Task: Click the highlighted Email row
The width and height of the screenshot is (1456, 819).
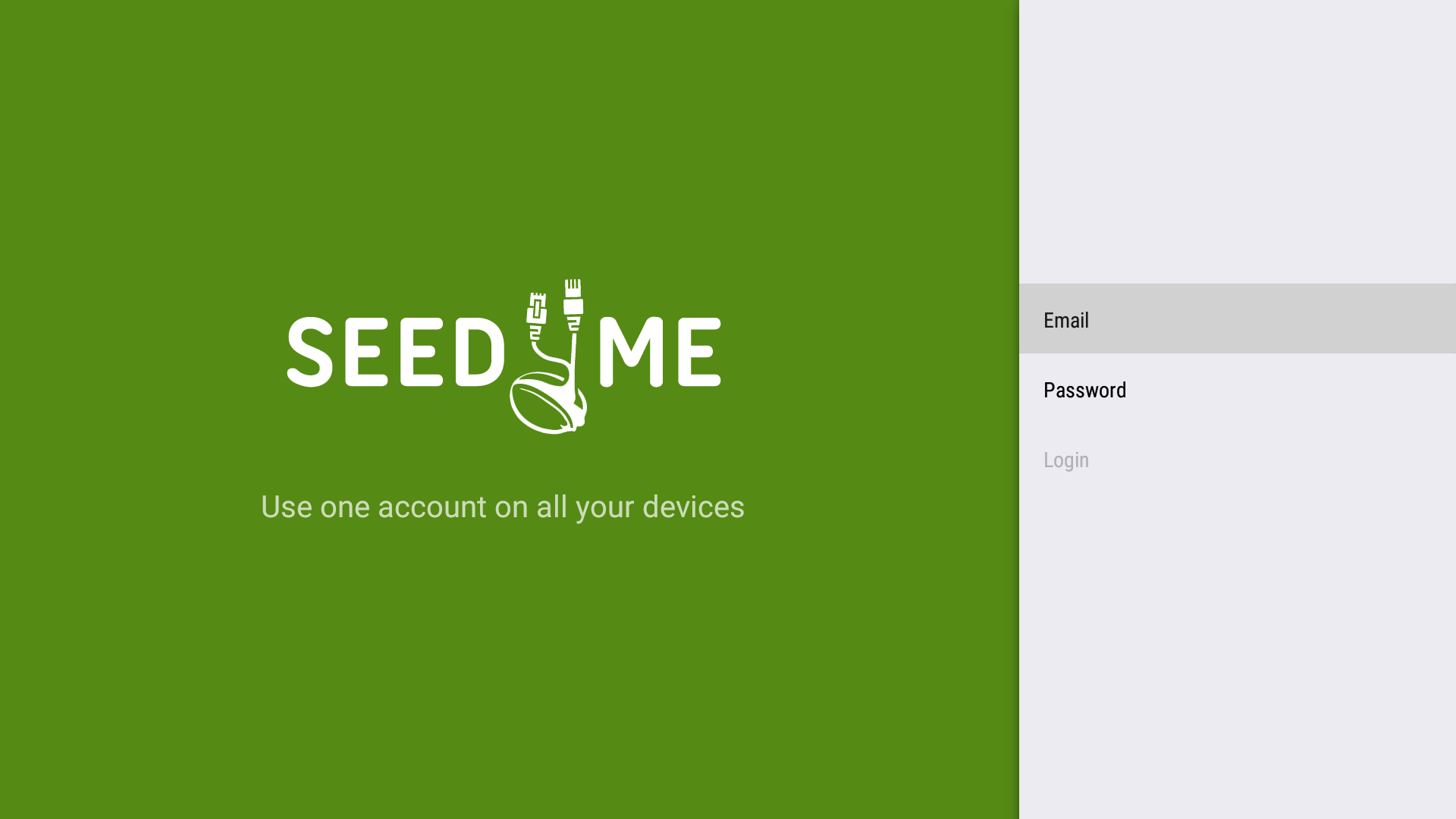Action: pos(1236,319)
